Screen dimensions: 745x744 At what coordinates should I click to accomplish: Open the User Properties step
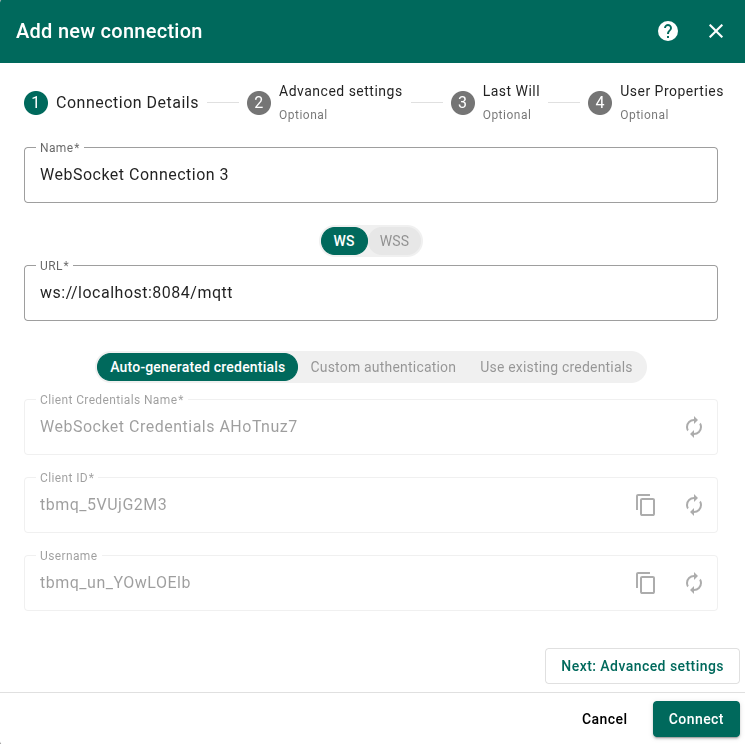click(x=656, y=102)
